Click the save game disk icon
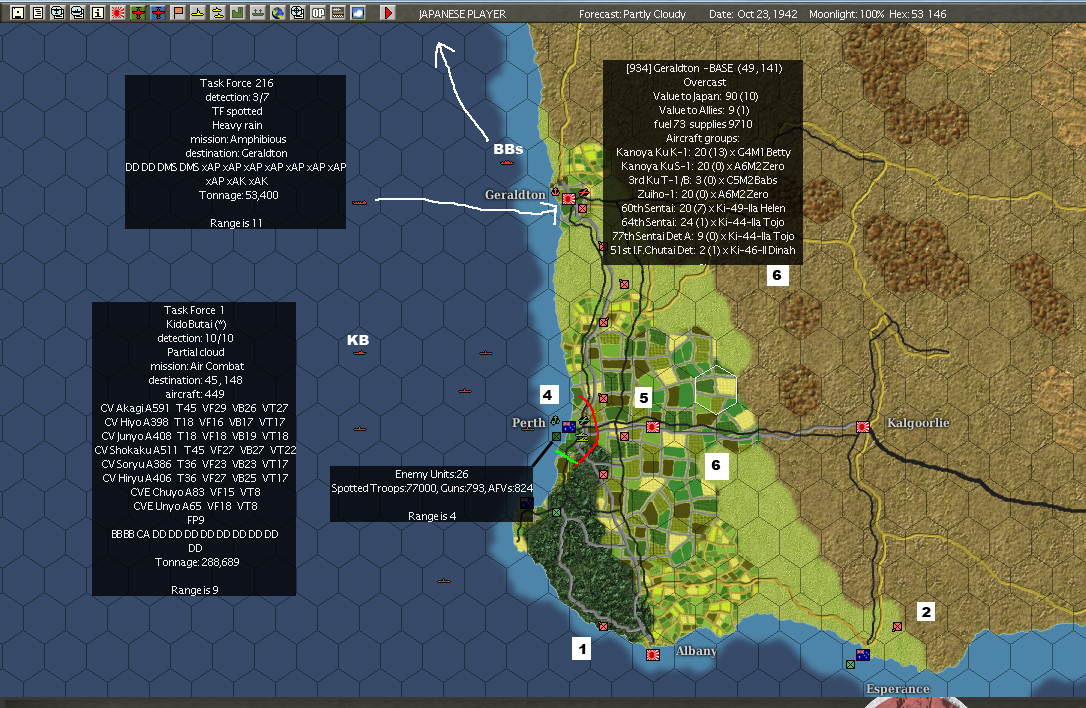The image size is (1086, 708). pyautogui.click(x=18, y=12)
